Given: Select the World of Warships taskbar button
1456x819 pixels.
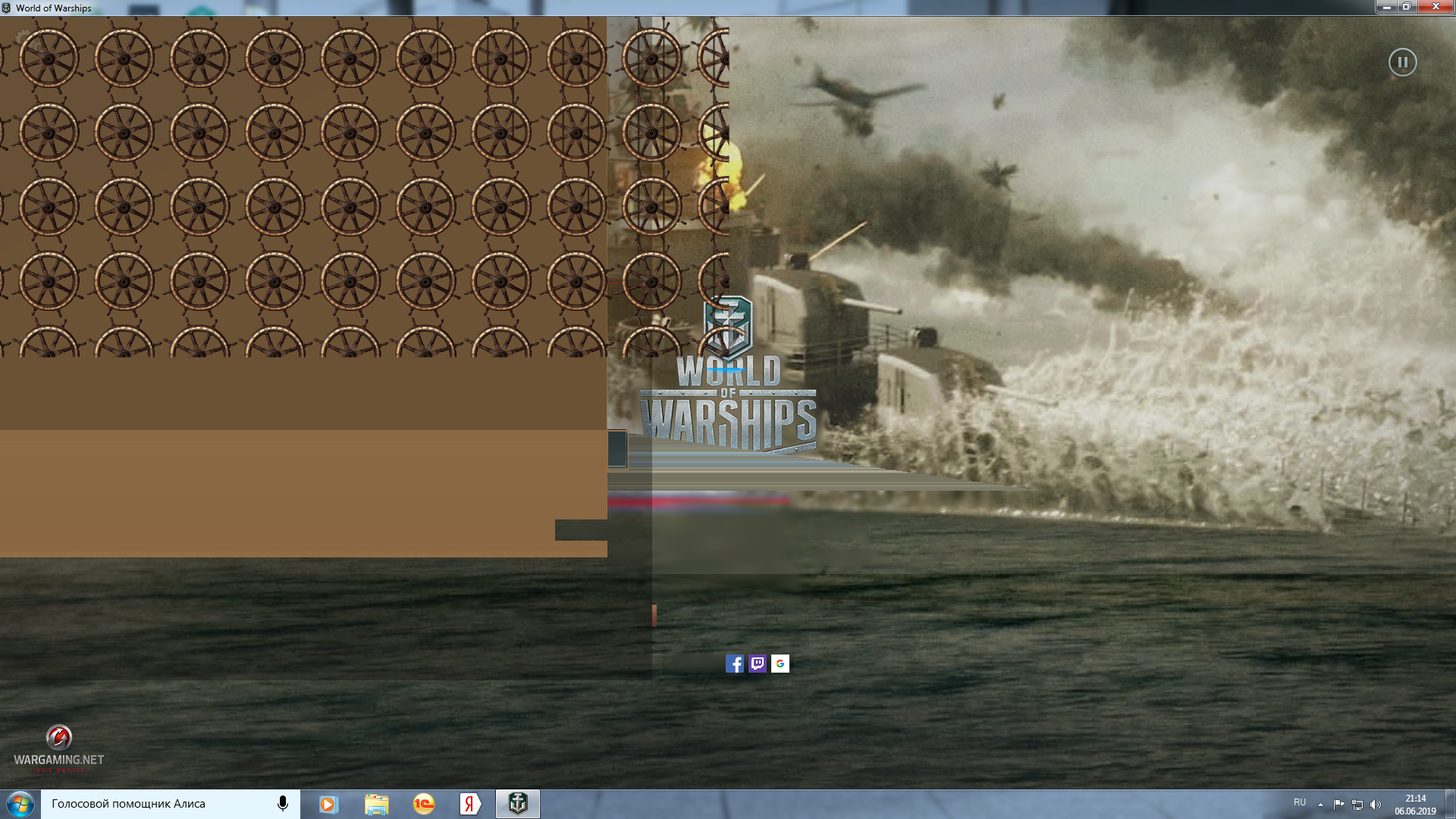Looking at the screenshot, I should (518, 804).
